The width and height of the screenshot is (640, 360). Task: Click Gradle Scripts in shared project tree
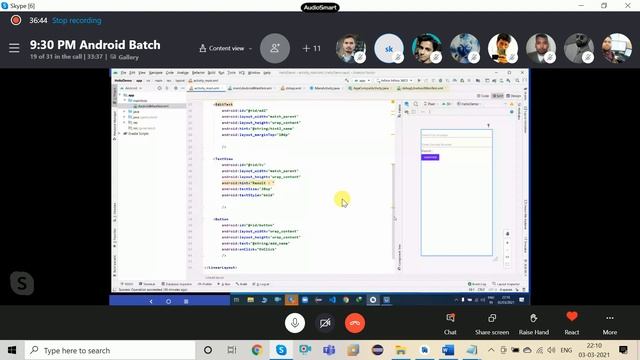tap(138, 133)
